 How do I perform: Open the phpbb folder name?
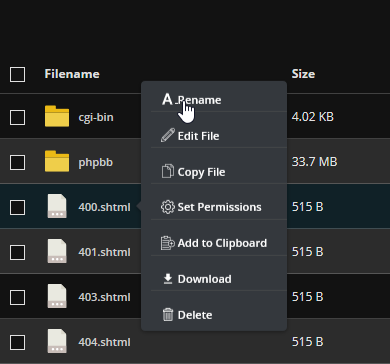96,162
